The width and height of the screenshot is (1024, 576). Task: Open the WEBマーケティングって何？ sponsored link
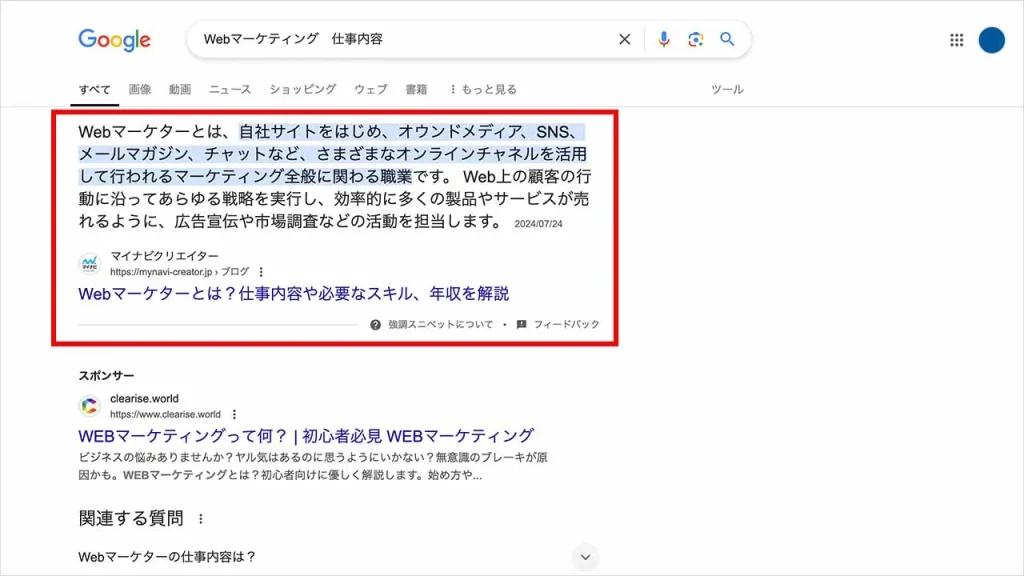[306, 436]
